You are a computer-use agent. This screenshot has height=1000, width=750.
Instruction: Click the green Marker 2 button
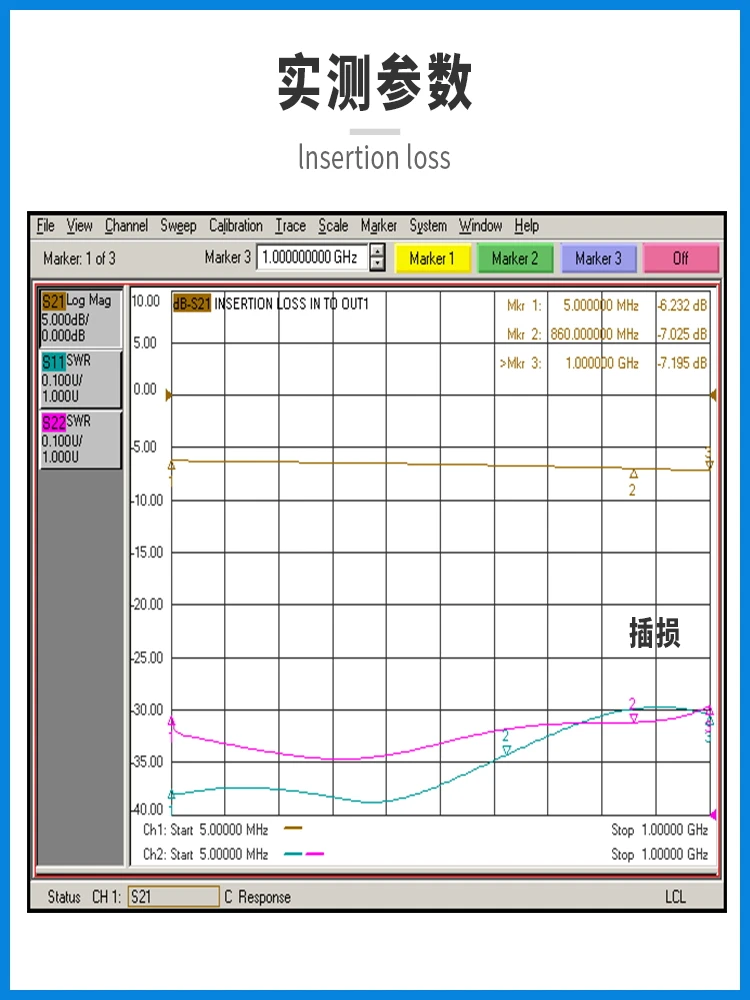(x=515, y=258)
